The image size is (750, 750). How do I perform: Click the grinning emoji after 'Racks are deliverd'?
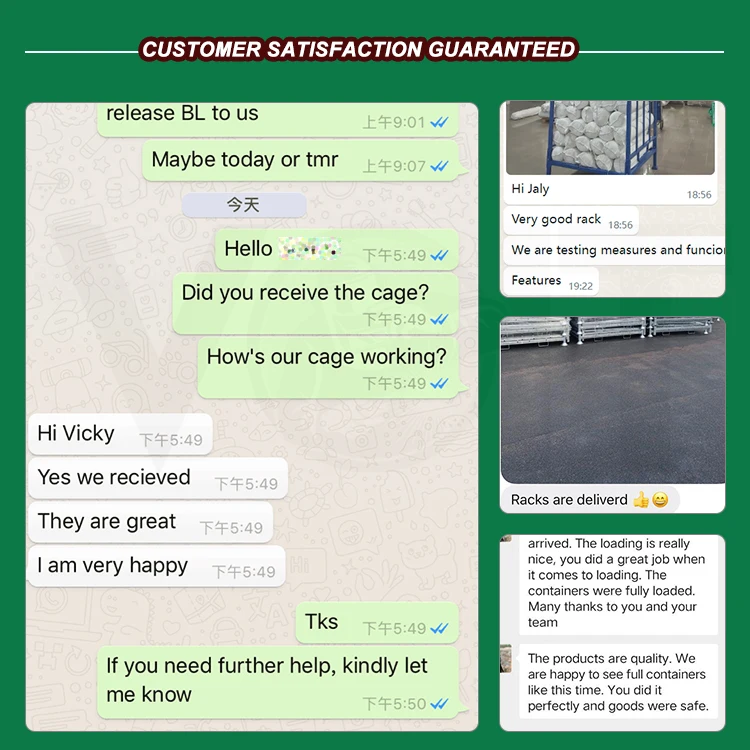[x=660, y=500]
